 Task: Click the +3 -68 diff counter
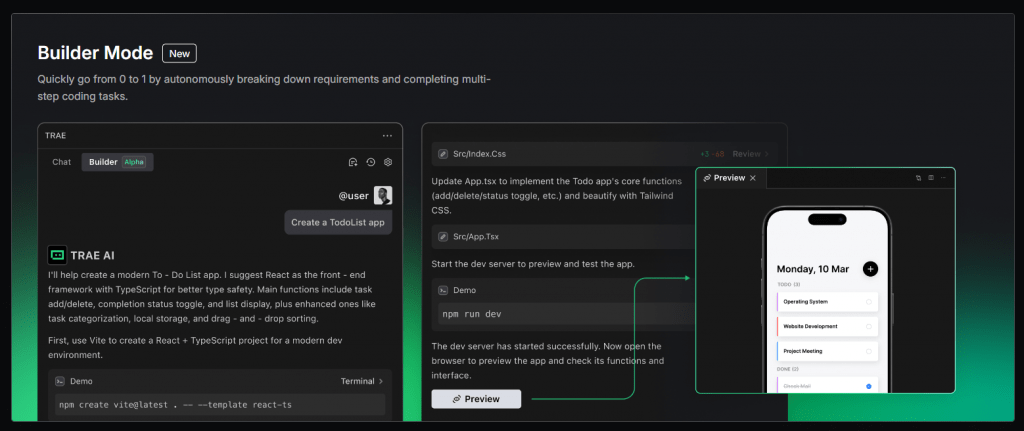coord(712,154)
